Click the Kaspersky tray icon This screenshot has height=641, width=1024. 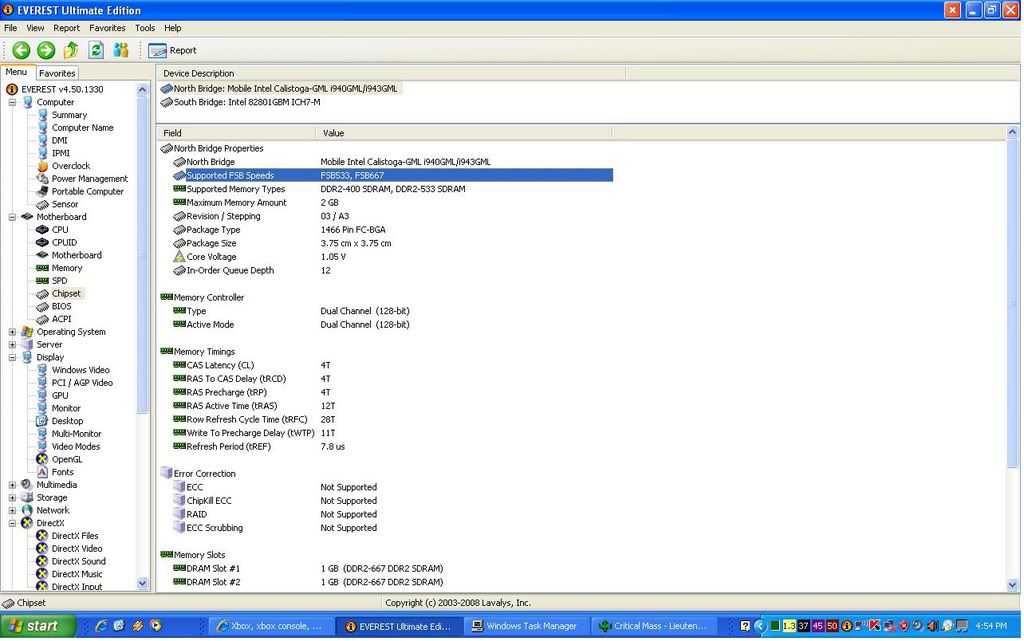point(875,626)
